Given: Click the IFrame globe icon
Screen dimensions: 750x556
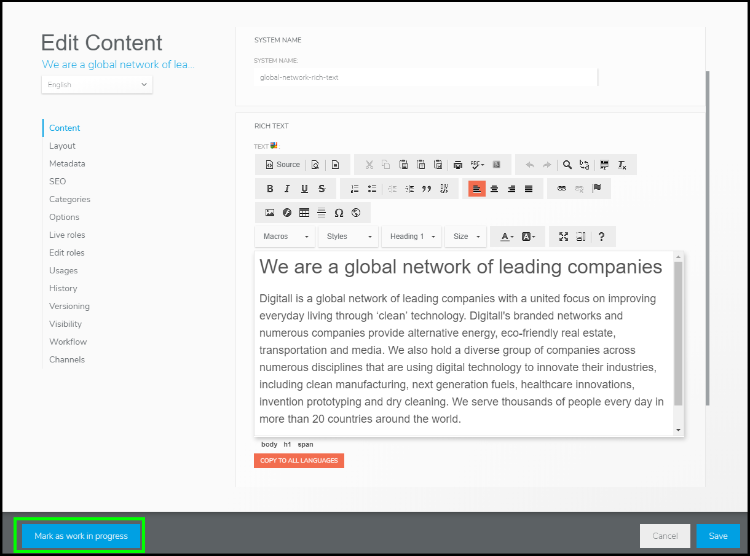Looking at the screenshot, I should coord(356,212).
